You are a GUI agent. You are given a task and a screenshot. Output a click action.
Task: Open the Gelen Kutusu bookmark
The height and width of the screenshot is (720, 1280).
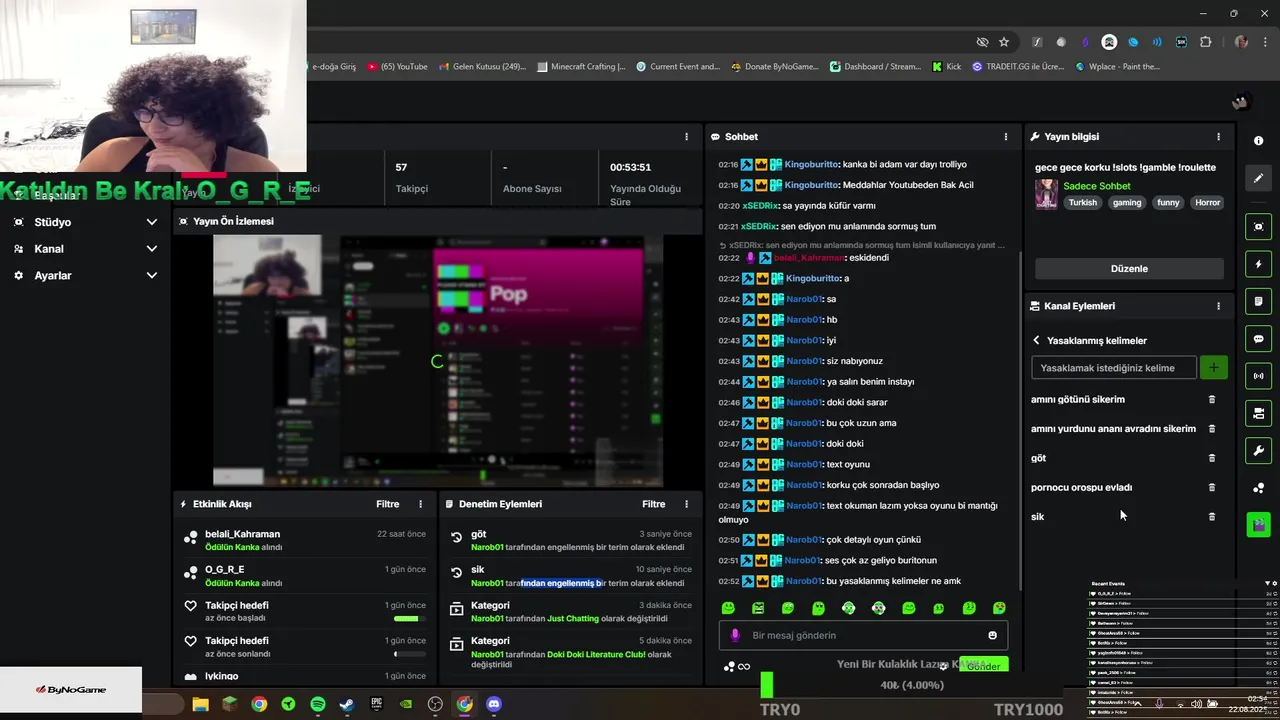click(482, 67)
